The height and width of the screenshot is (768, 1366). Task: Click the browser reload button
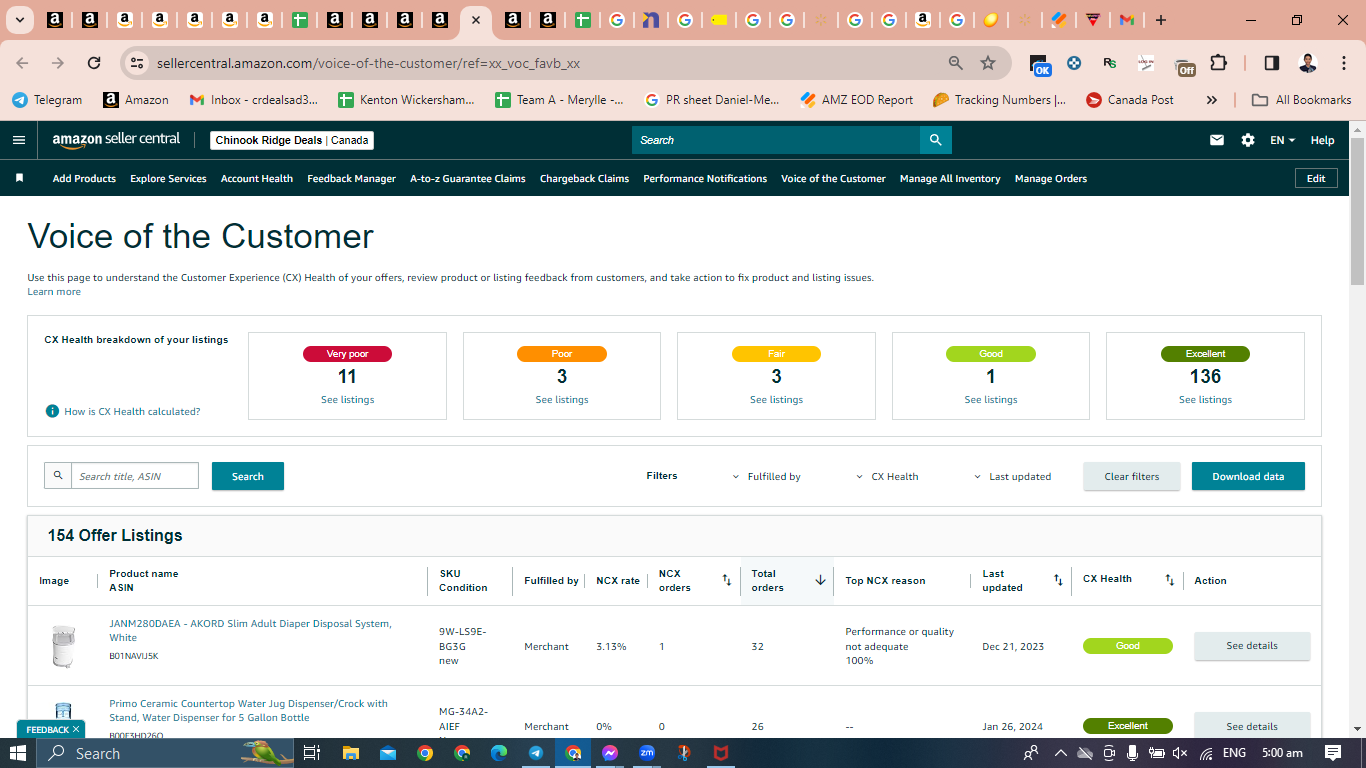click(94, 63)
